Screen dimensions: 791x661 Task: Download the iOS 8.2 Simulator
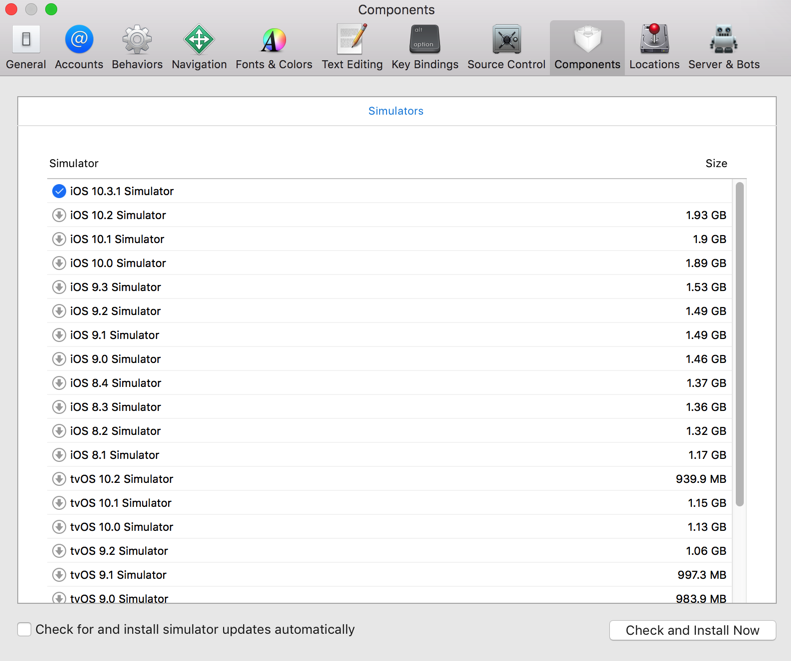point(59,431)
